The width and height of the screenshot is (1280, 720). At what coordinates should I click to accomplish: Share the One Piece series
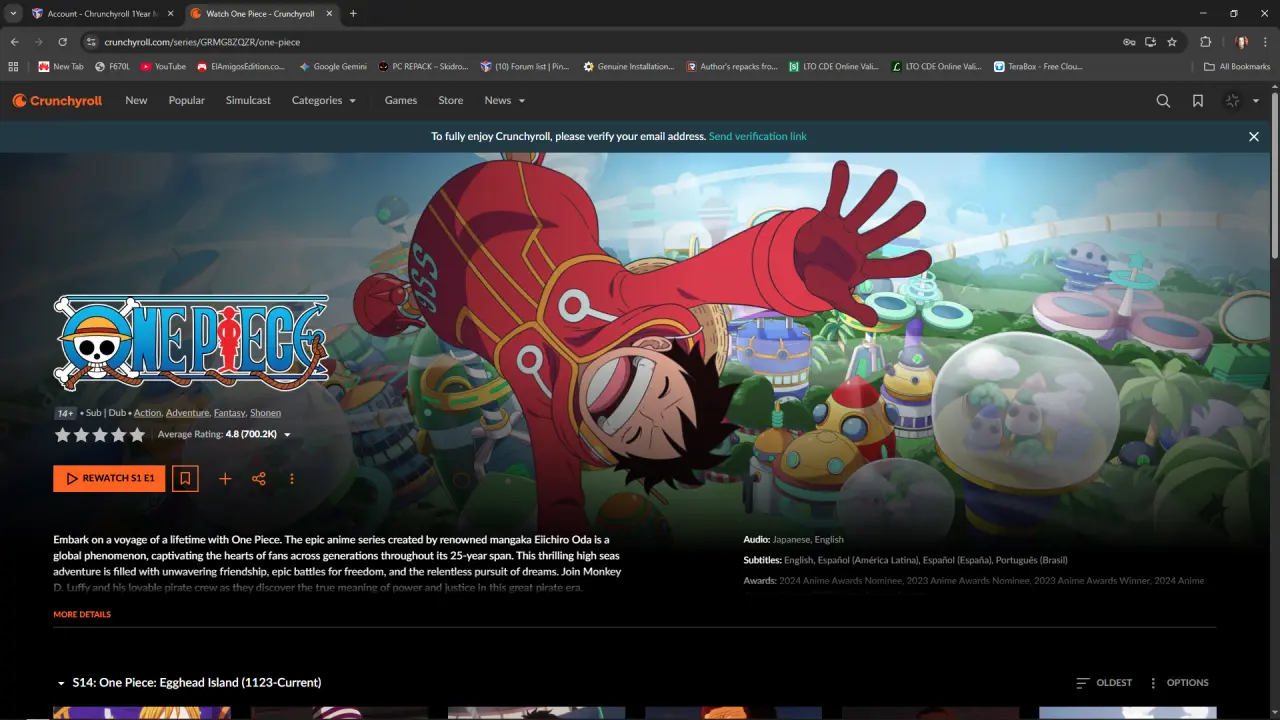[x=259, y=479]
